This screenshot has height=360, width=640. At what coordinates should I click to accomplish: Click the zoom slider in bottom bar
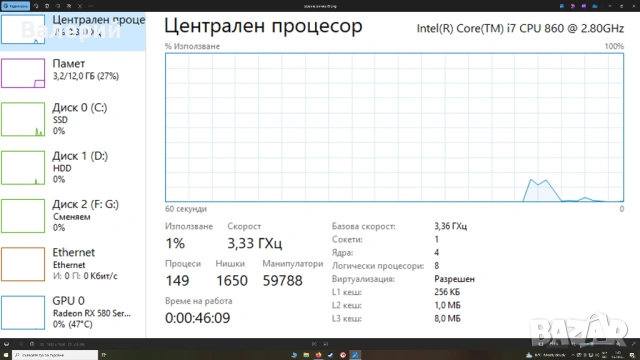coord(596,344)
